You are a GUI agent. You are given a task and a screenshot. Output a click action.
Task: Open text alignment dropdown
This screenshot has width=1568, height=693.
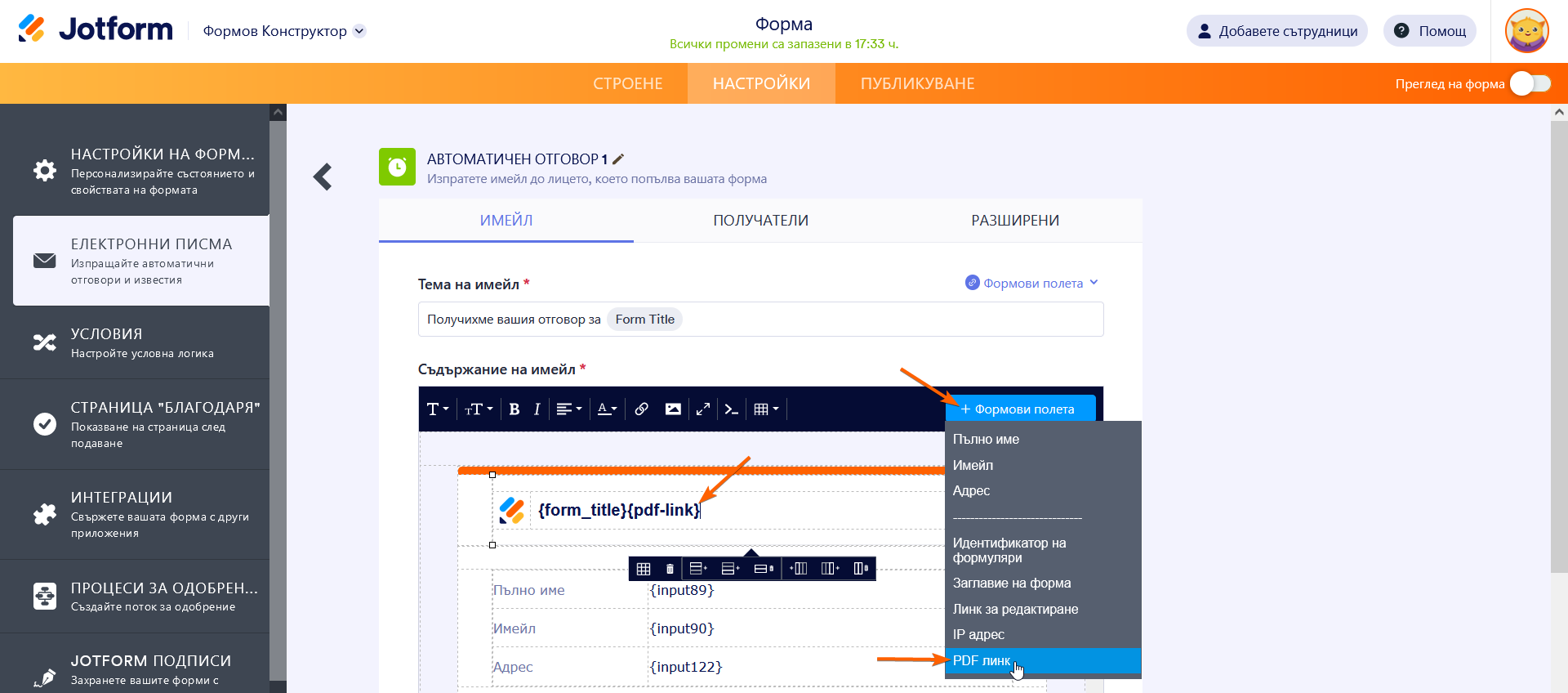click(568, 409)
